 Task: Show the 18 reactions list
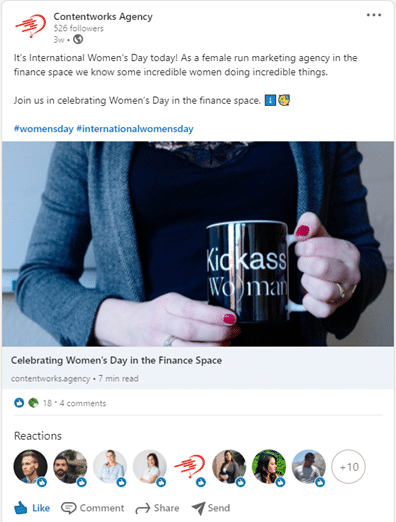pos(47,403)
